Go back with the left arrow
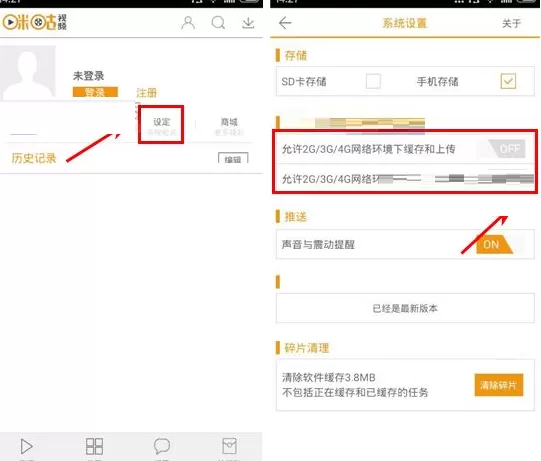This screenshot has width=541, height=461. point(285,23)
